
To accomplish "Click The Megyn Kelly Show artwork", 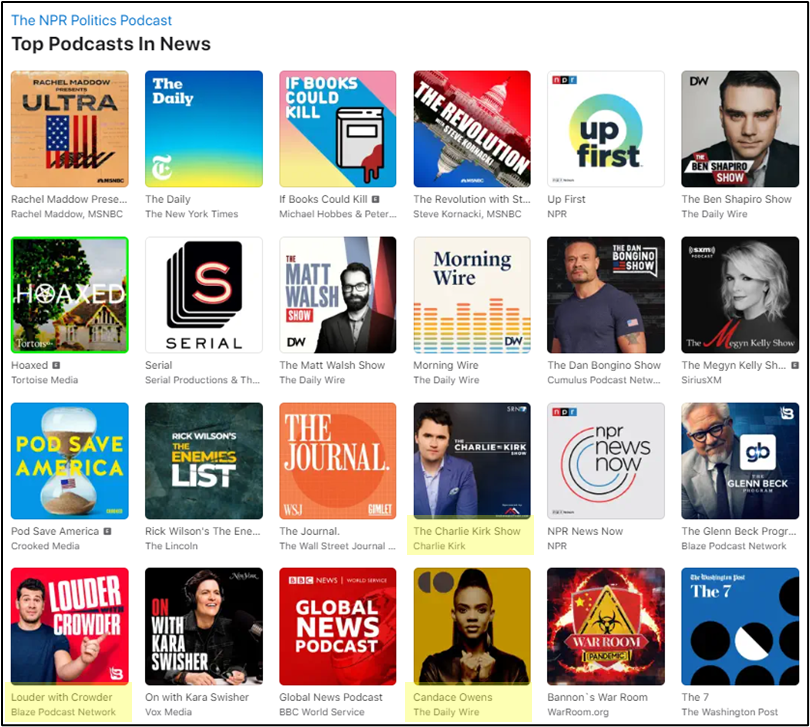I will (x=740, y=295).
